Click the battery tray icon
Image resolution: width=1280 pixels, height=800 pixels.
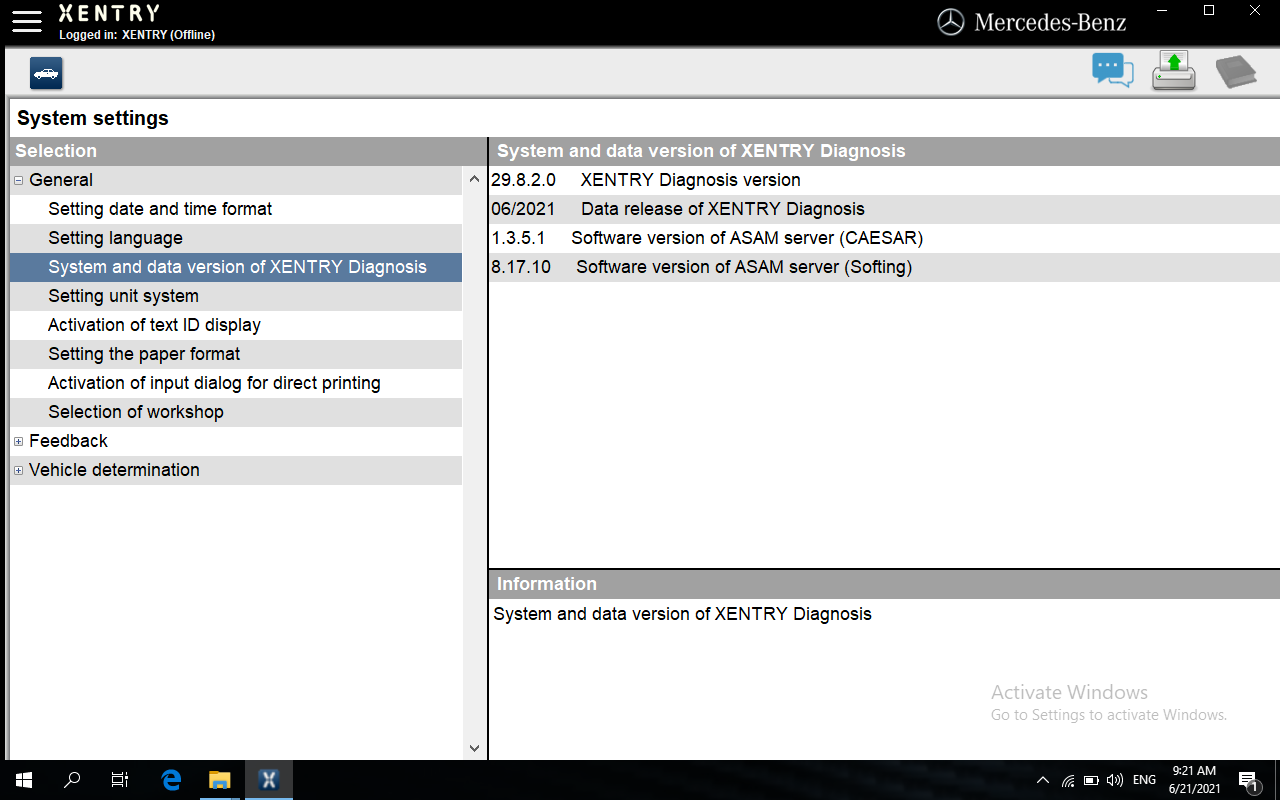1091,780
